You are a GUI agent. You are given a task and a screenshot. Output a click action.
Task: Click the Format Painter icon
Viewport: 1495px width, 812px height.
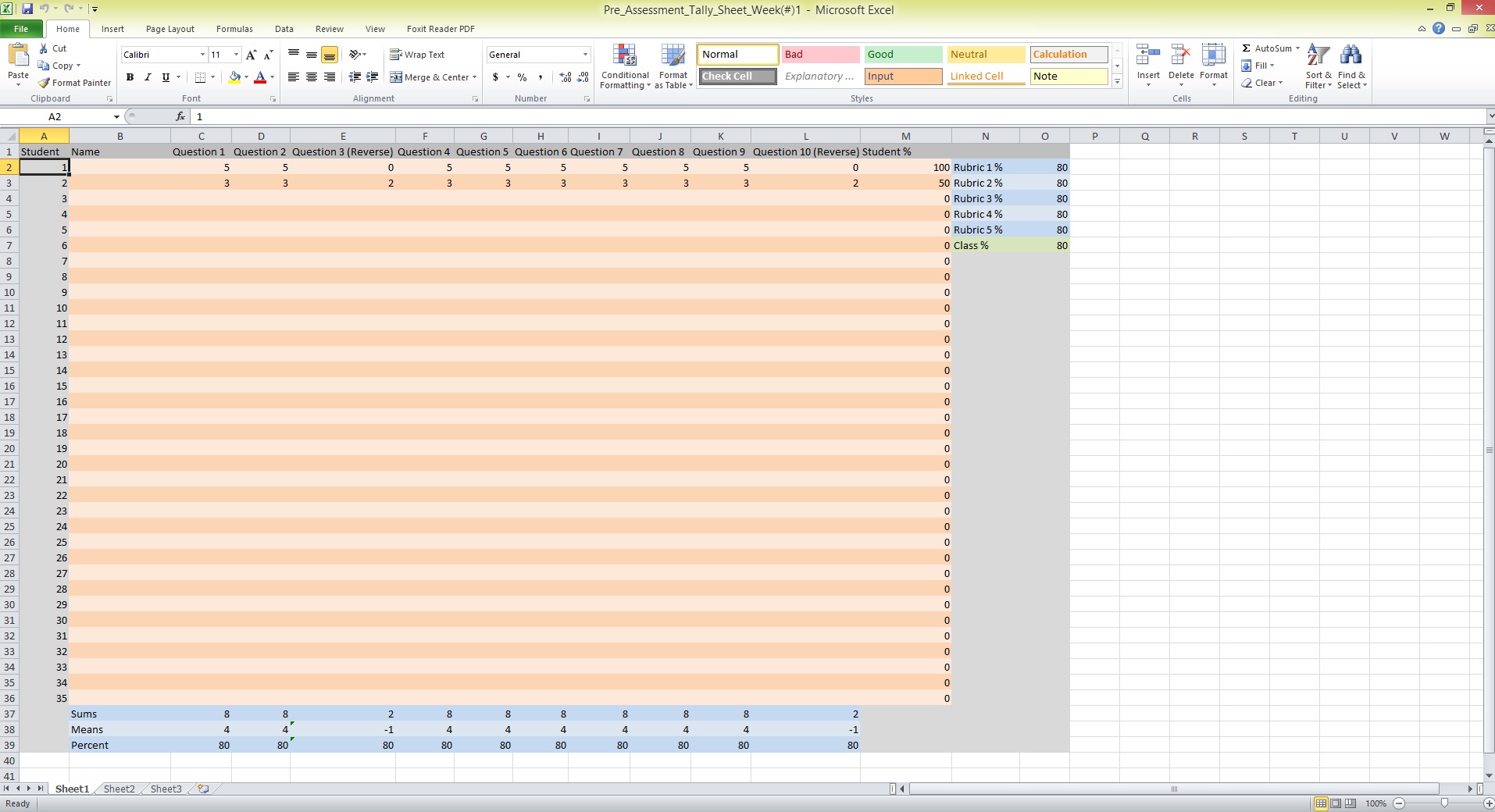(x=45, y=83)
